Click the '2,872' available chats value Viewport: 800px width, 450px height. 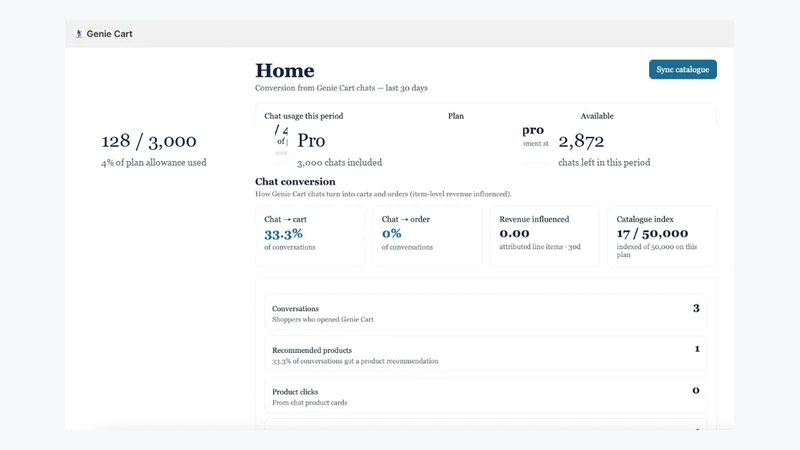(x=581, y=141)
